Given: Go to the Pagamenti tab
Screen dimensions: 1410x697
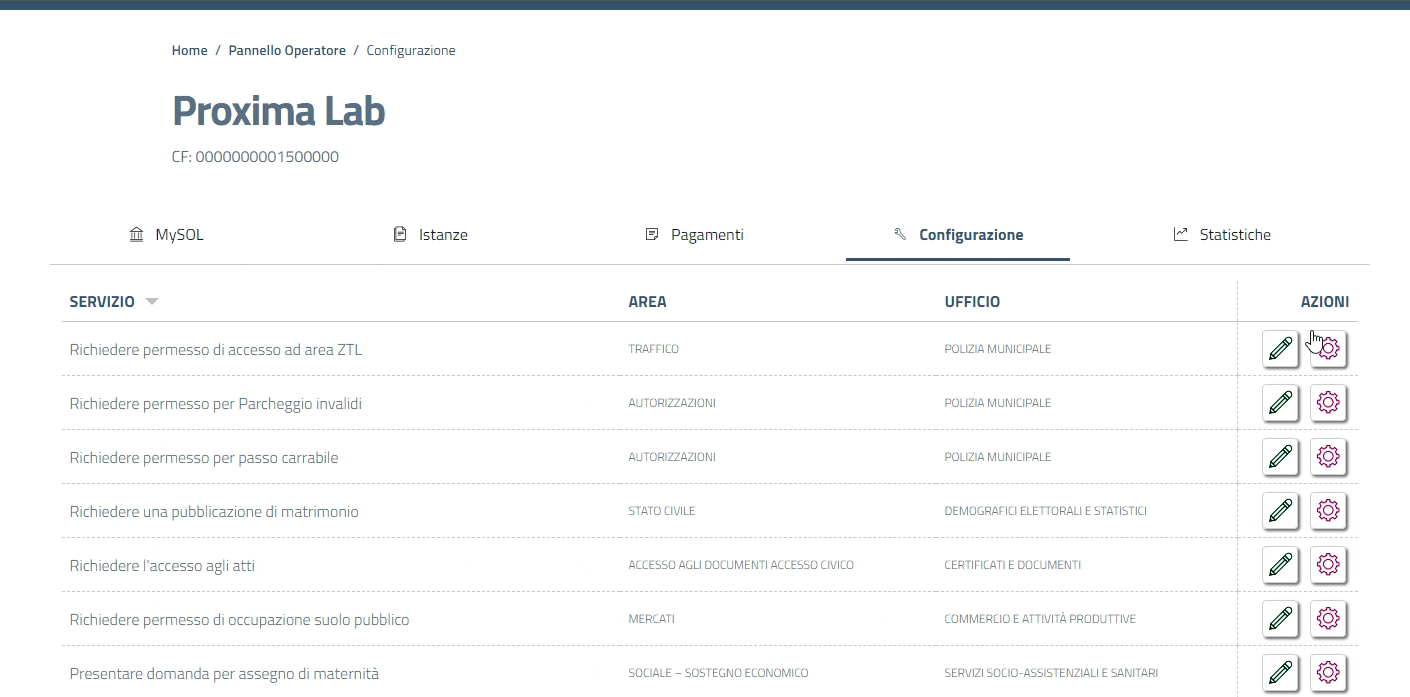Looking at the screenshot, I should pyautogui.click(x=694, y=235).
